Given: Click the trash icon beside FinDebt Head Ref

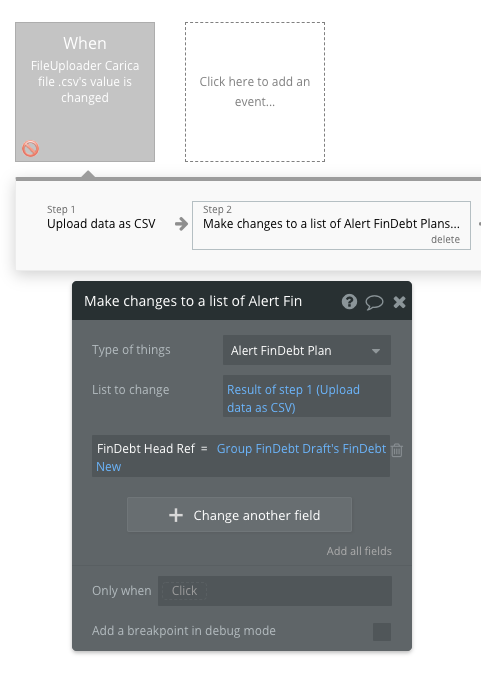Looking at the screenshot, I should coord(397,450).
